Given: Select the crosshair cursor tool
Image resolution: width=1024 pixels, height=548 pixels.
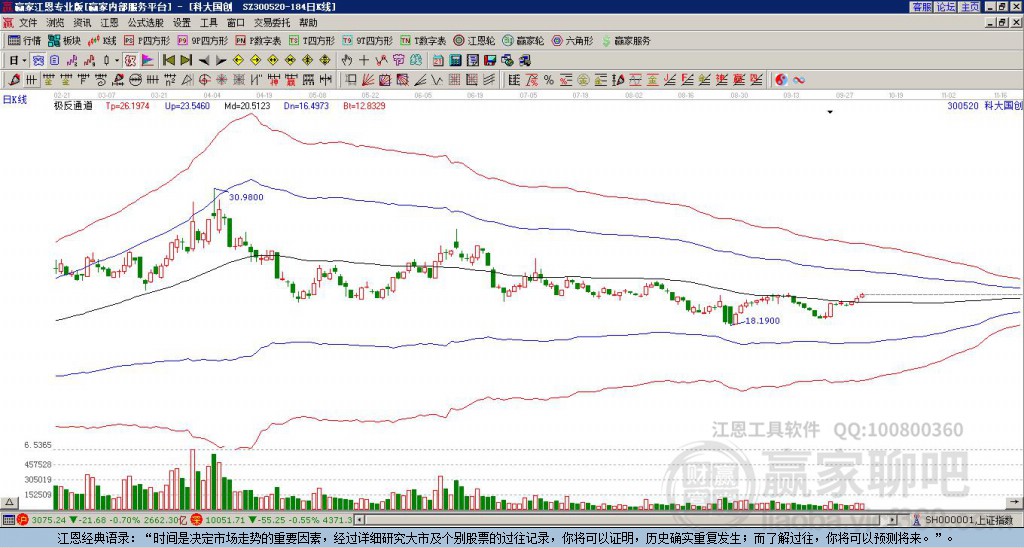Looking at the screenshot, I should tap(364, 61).
